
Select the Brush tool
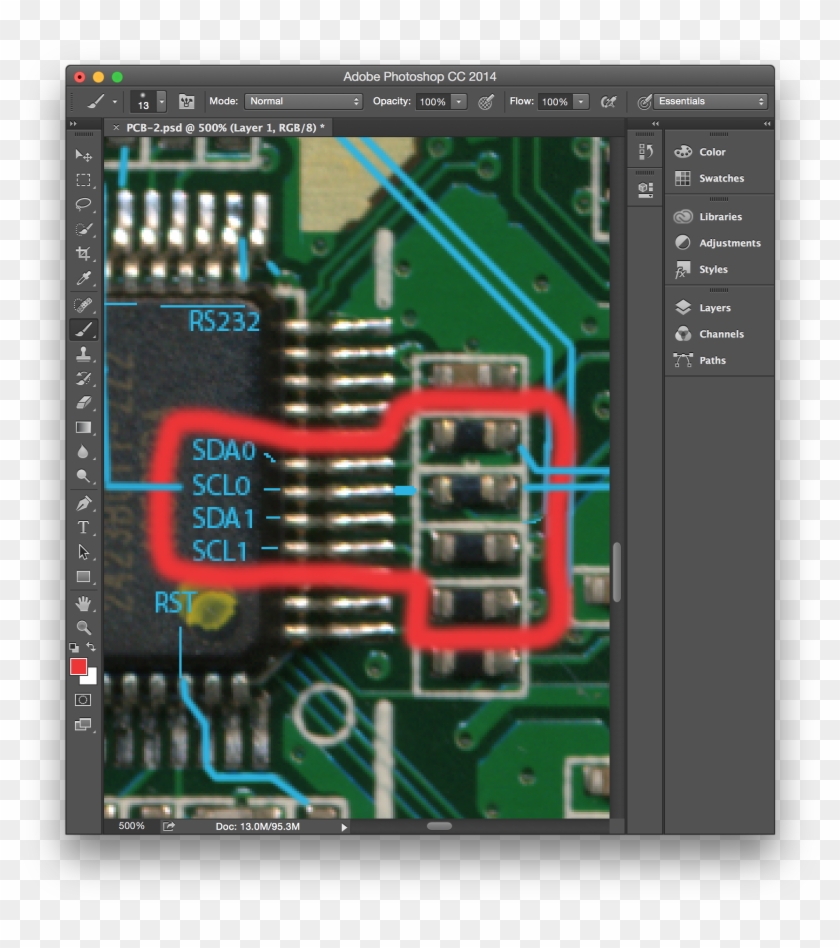pos(85,328)
